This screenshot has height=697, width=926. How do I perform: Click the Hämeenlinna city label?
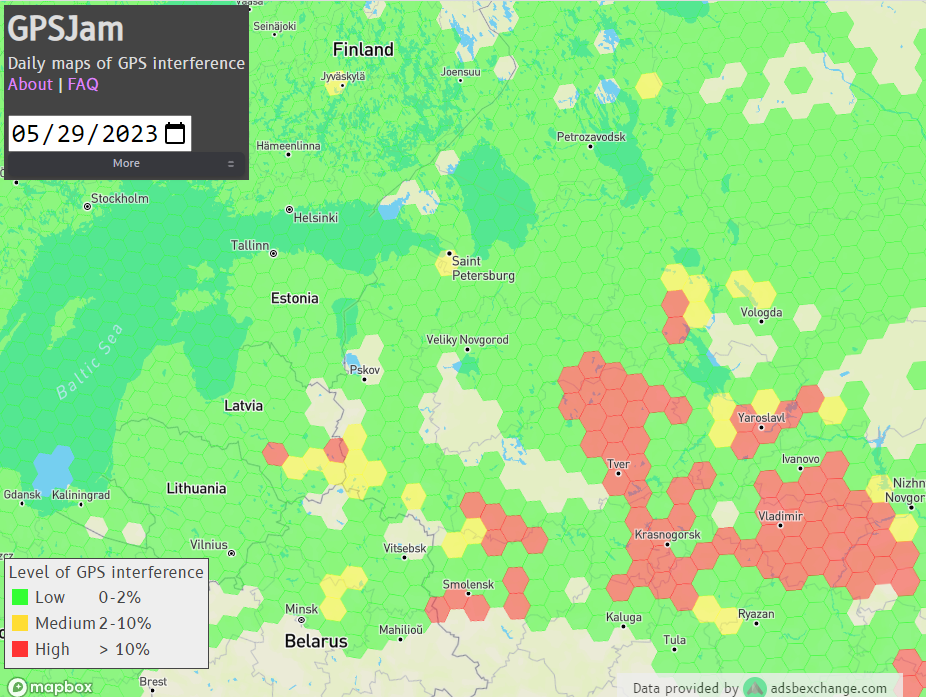(288, 146)
